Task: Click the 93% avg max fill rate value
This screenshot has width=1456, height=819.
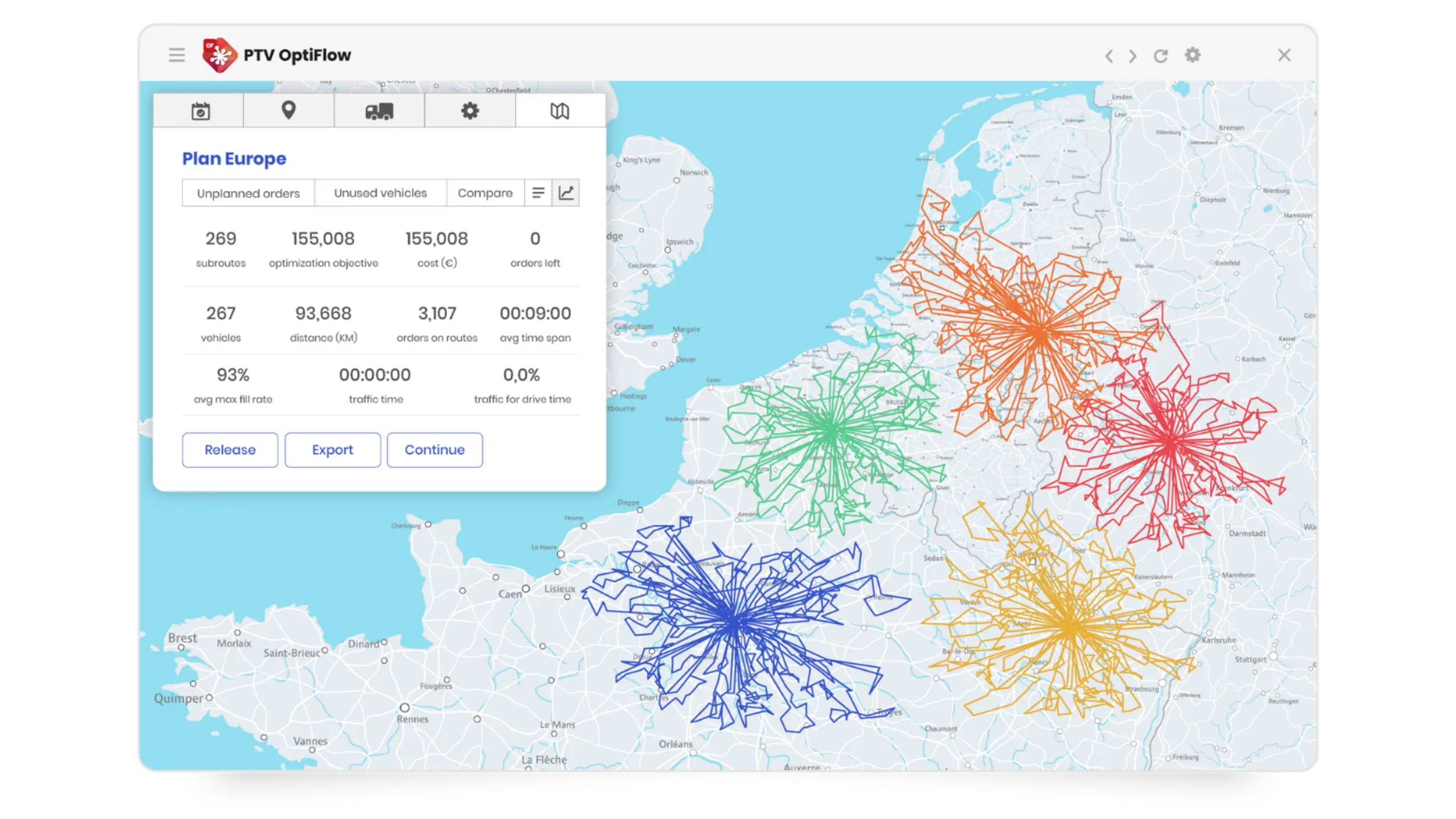Action: pyautogui.click(x=233, y=375)
